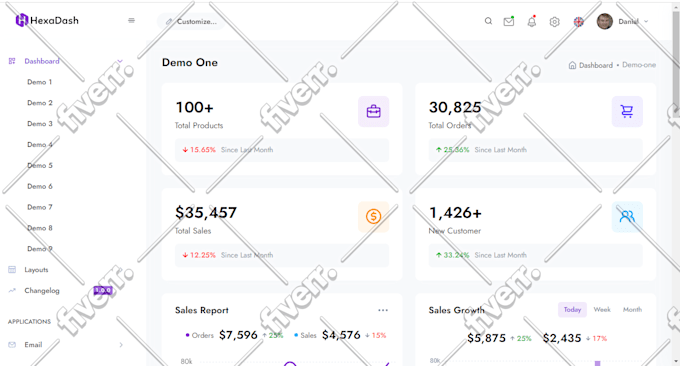The width and height of the screenshot is (680, 366).
Task: Open the language flag selector
Action: 579,21
